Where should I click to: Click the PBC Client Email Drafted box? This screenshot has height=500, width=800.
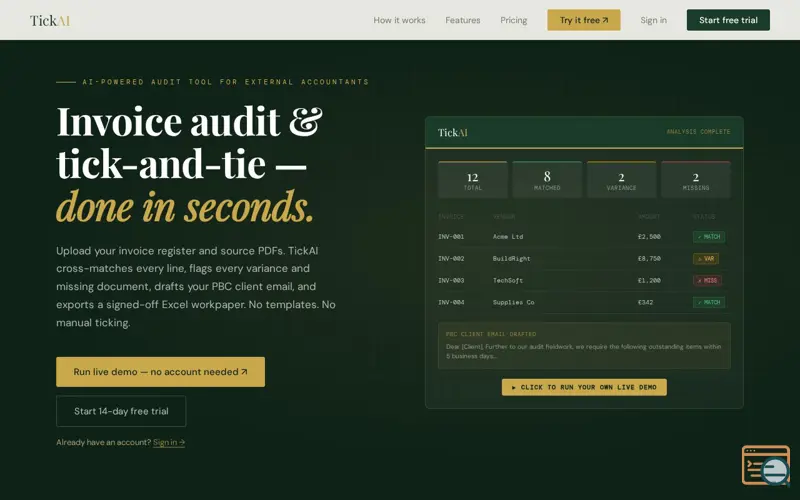[584, 345]
